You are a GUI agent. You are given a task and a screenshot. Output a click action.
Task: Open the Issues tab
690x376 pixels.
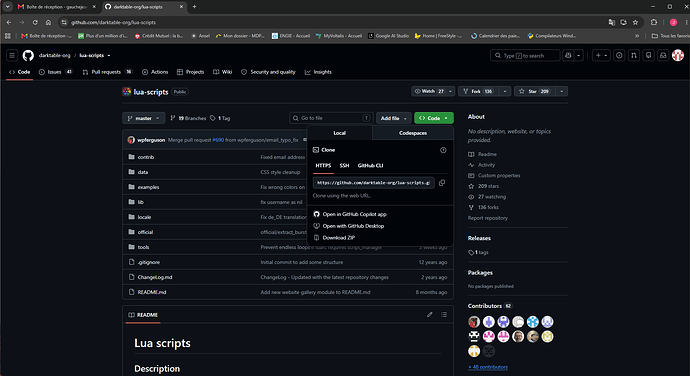(56, 72)
